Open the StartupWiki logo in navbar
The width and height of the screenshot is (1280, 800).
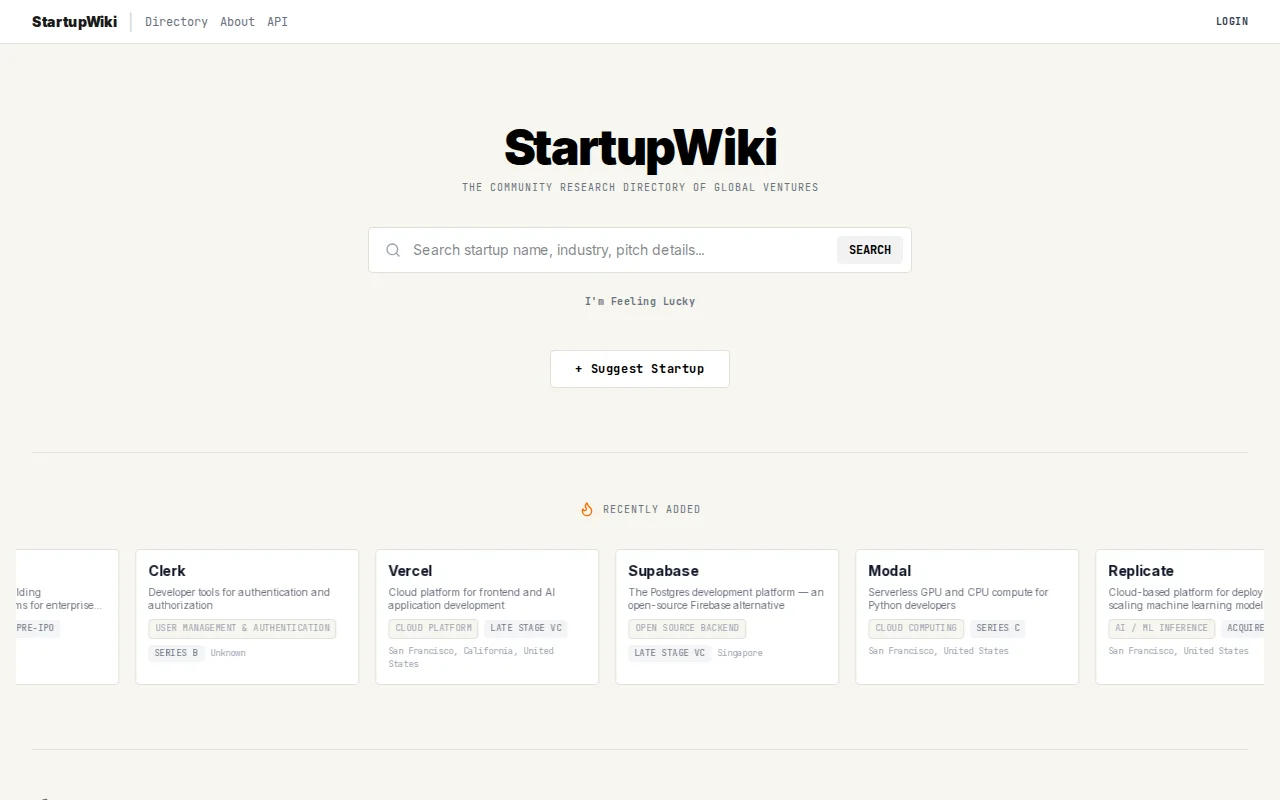coord(74,21)
